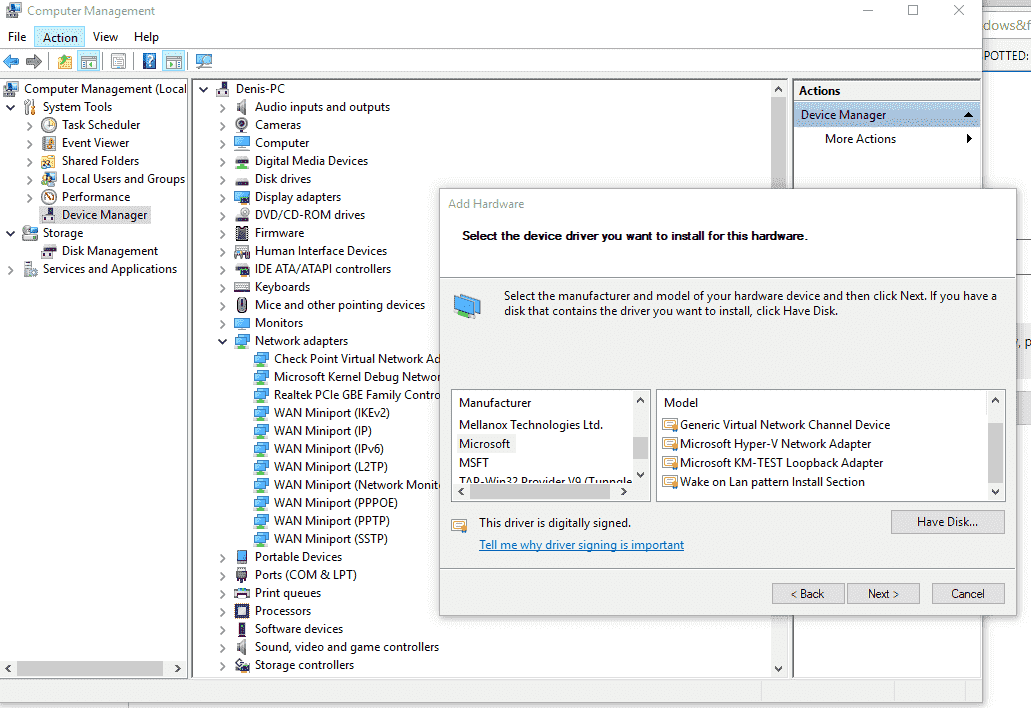The image size is (1031, 708).
Task: Expand the Services and Applications node
Action: [x=11, y=270]
